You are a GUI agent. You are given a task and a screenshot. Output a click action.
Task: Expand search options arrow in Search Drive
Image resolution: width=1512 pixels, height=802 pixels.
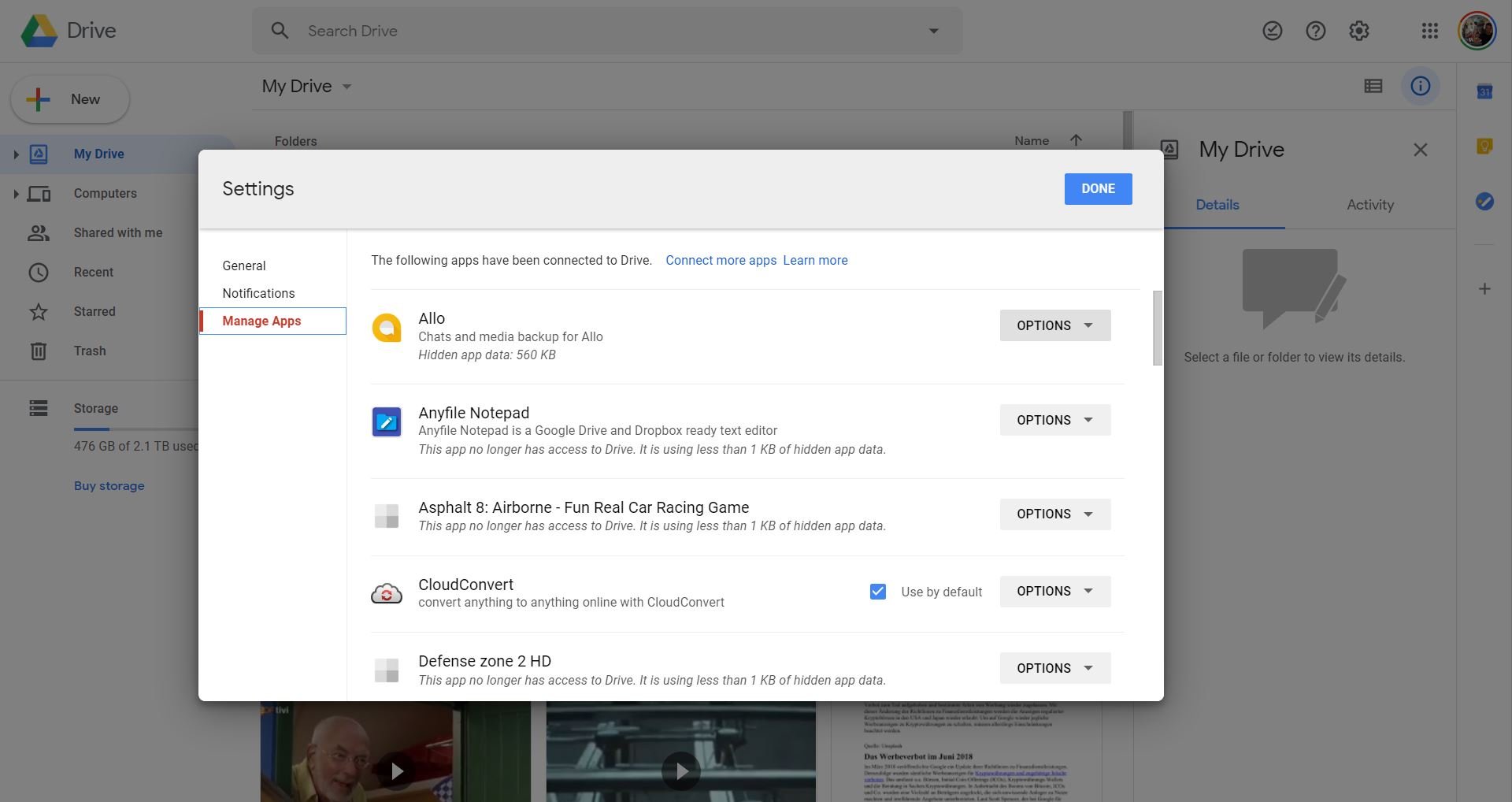click(x=933, y=31)
